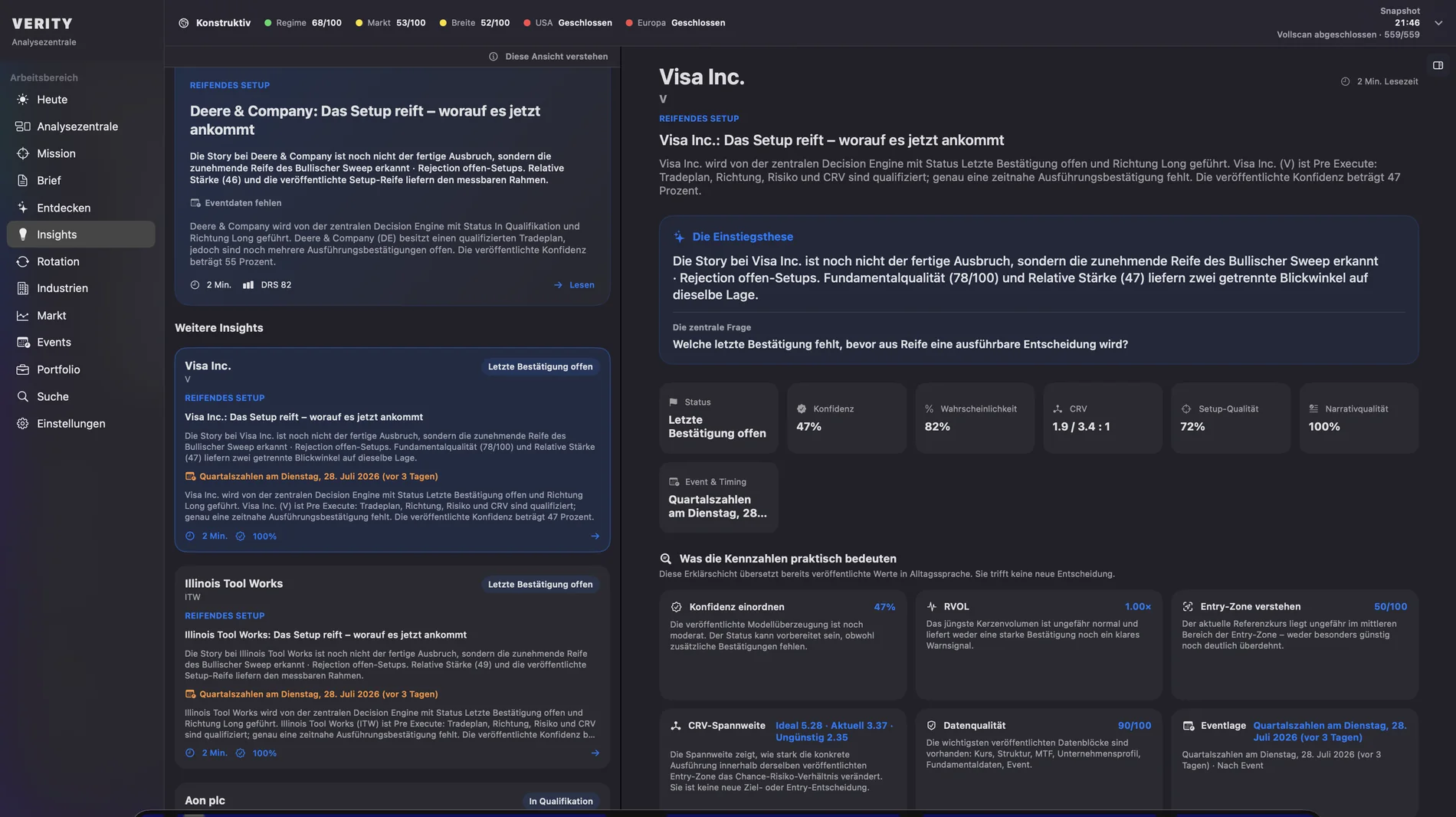Click the Datenqualität shield icon
This screenshot has height=817, width=1456.
(x=932, y=726)
